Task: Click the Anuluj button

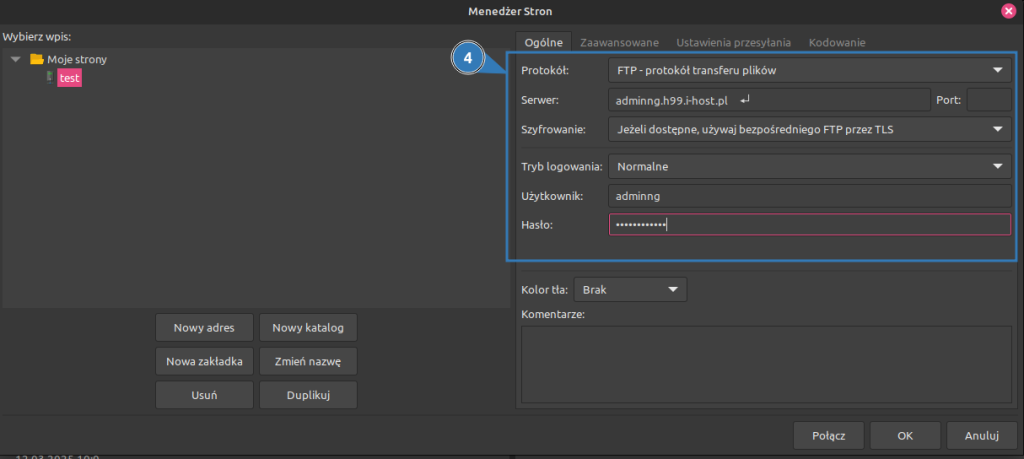Action: tap(982, 435)
